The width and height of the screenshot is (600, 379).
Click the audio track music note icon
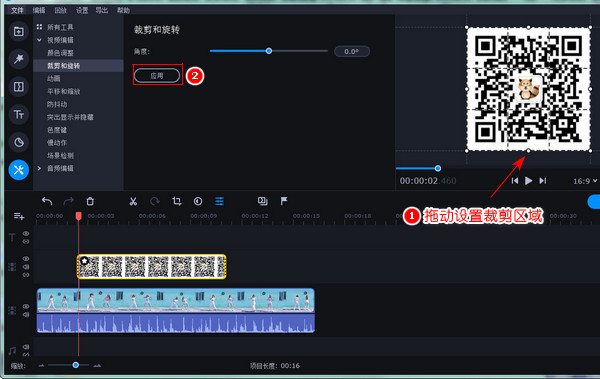[12, 351]
